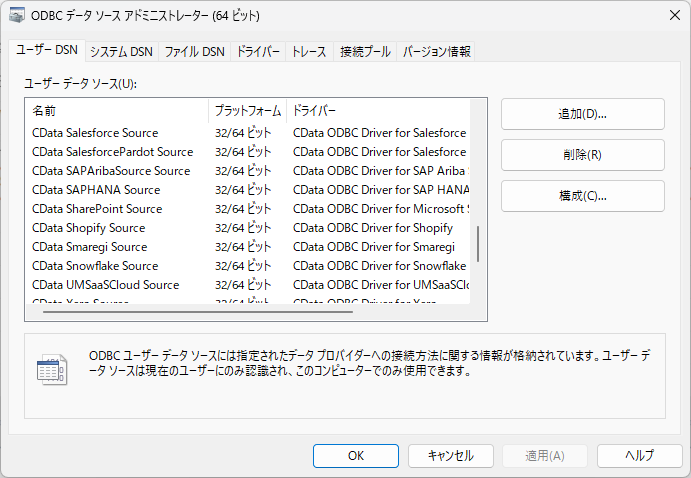The width and height of the screenshot is (691, 478).
Task: Click the CData ODBC Driver for SAP HANA cell
Action: [381, 189]
